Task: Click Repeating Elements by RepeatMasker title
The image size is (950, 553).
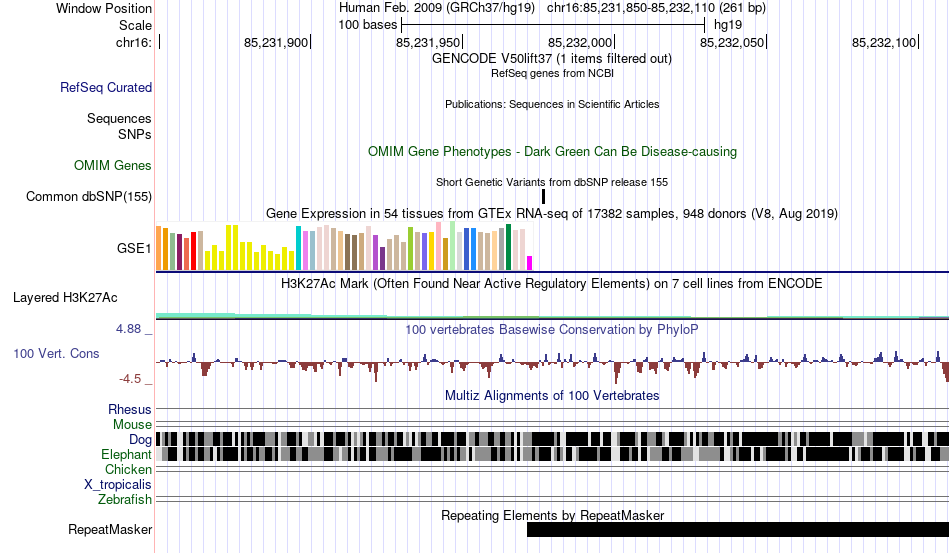Action: coord(552,515)
